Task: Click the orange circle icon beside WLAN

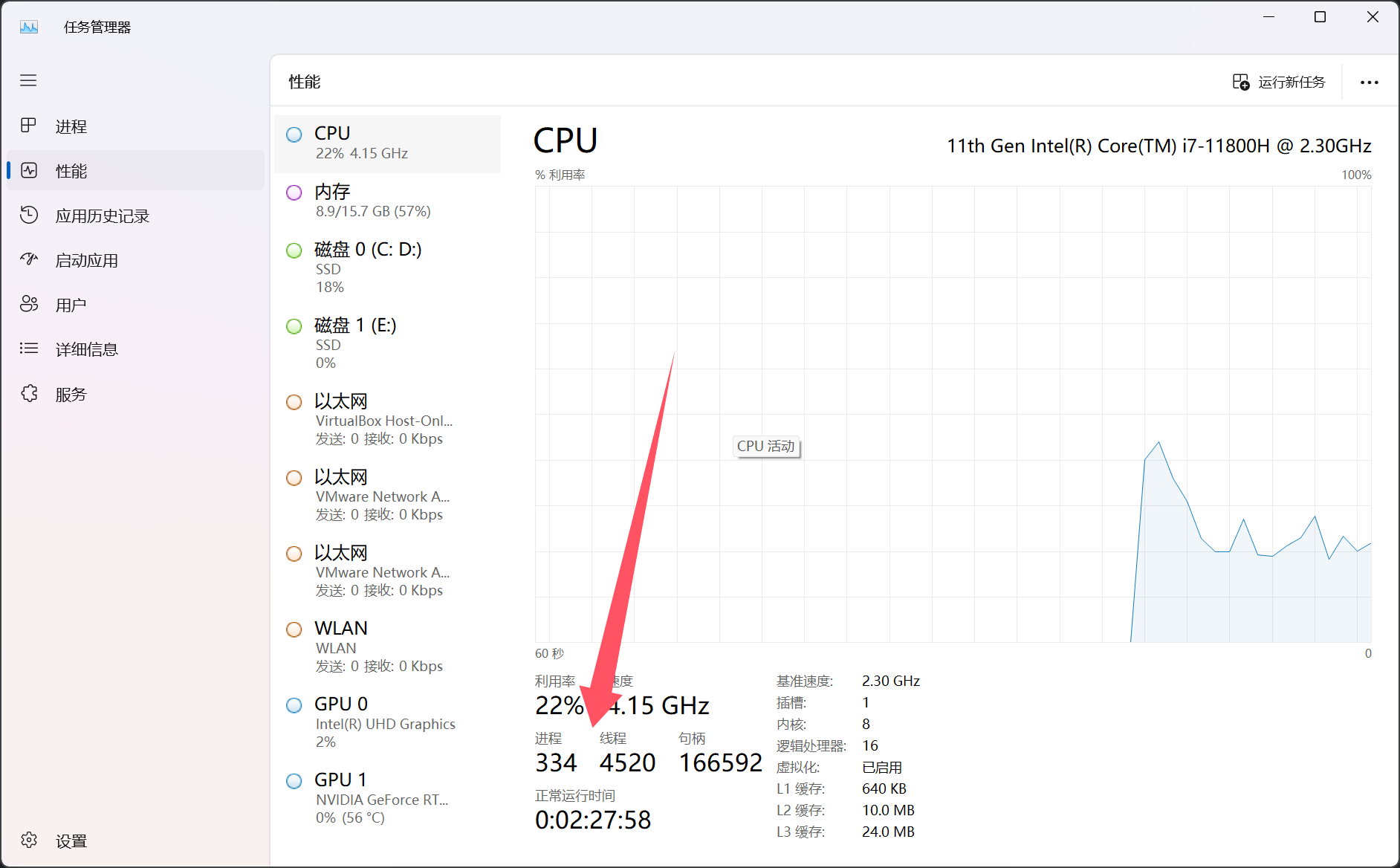Action: tap(294, 629)
